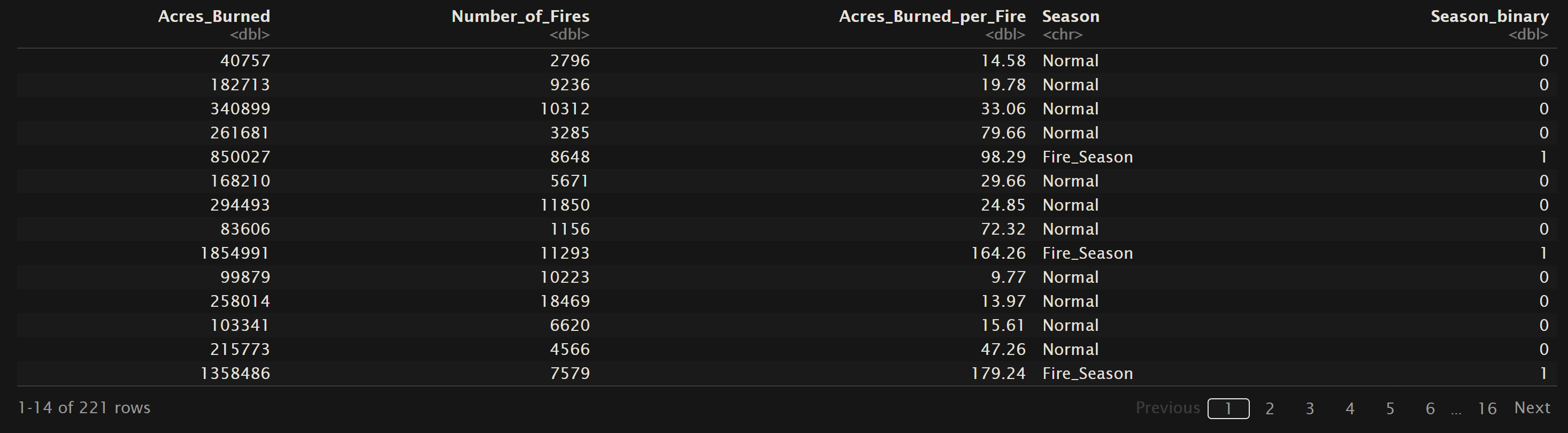Image resolution: width=1568 pixels, height=433 pixels.
Task: Jump to page 3 in pagination
Action: tap(1309, 408)
